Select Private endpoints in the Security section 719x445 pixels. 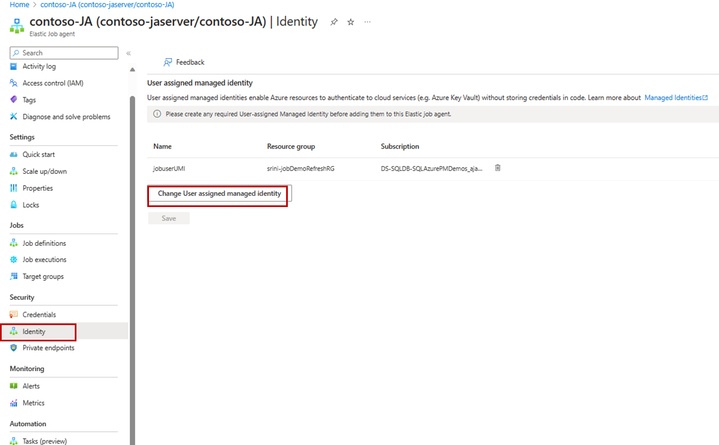(48, 348)
